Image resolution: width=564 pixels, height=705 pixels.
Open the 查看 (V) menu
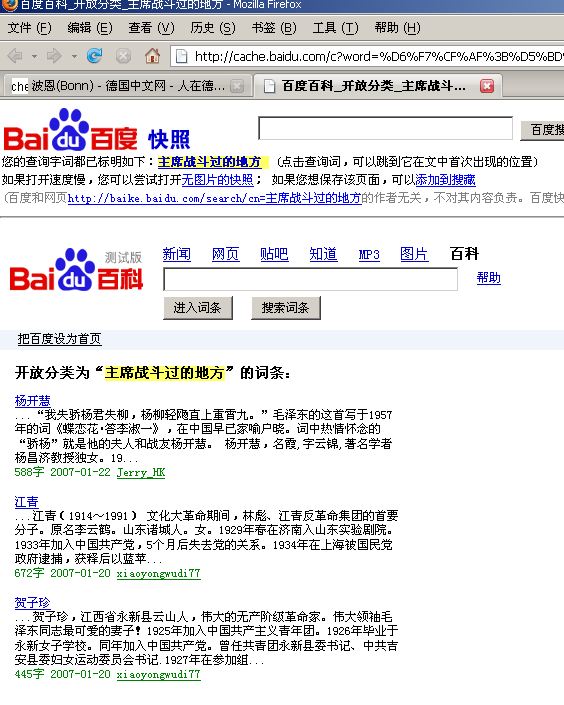[x=151, y=28]
